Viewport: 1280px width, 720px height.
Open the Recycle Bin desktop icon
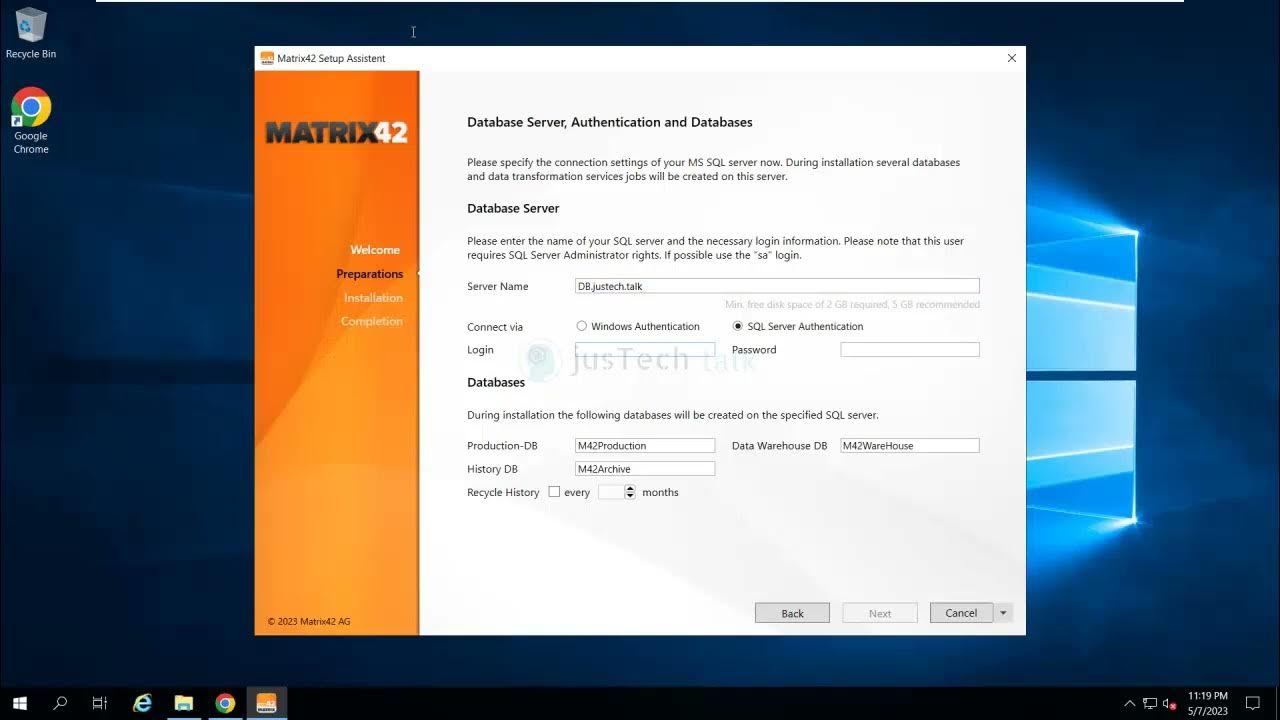coord(31,34)
